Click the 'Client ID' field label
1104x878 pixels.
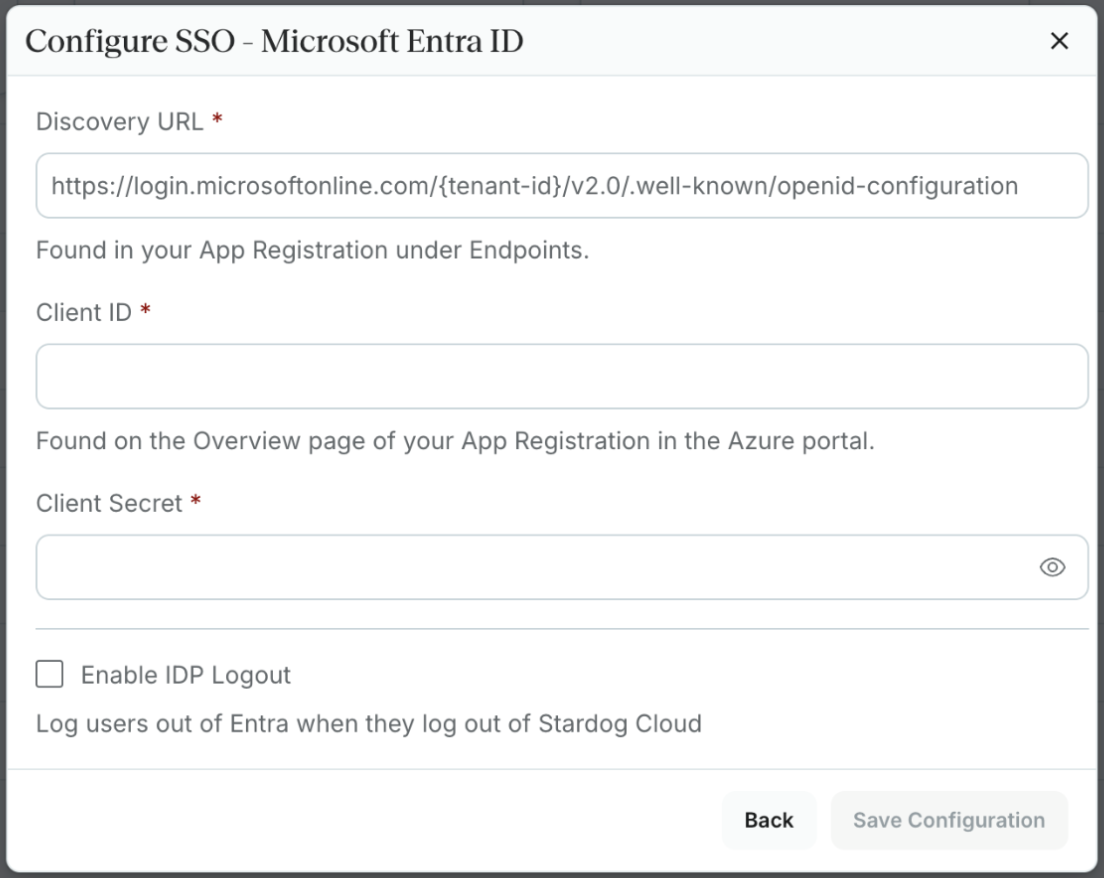(84, 313)
